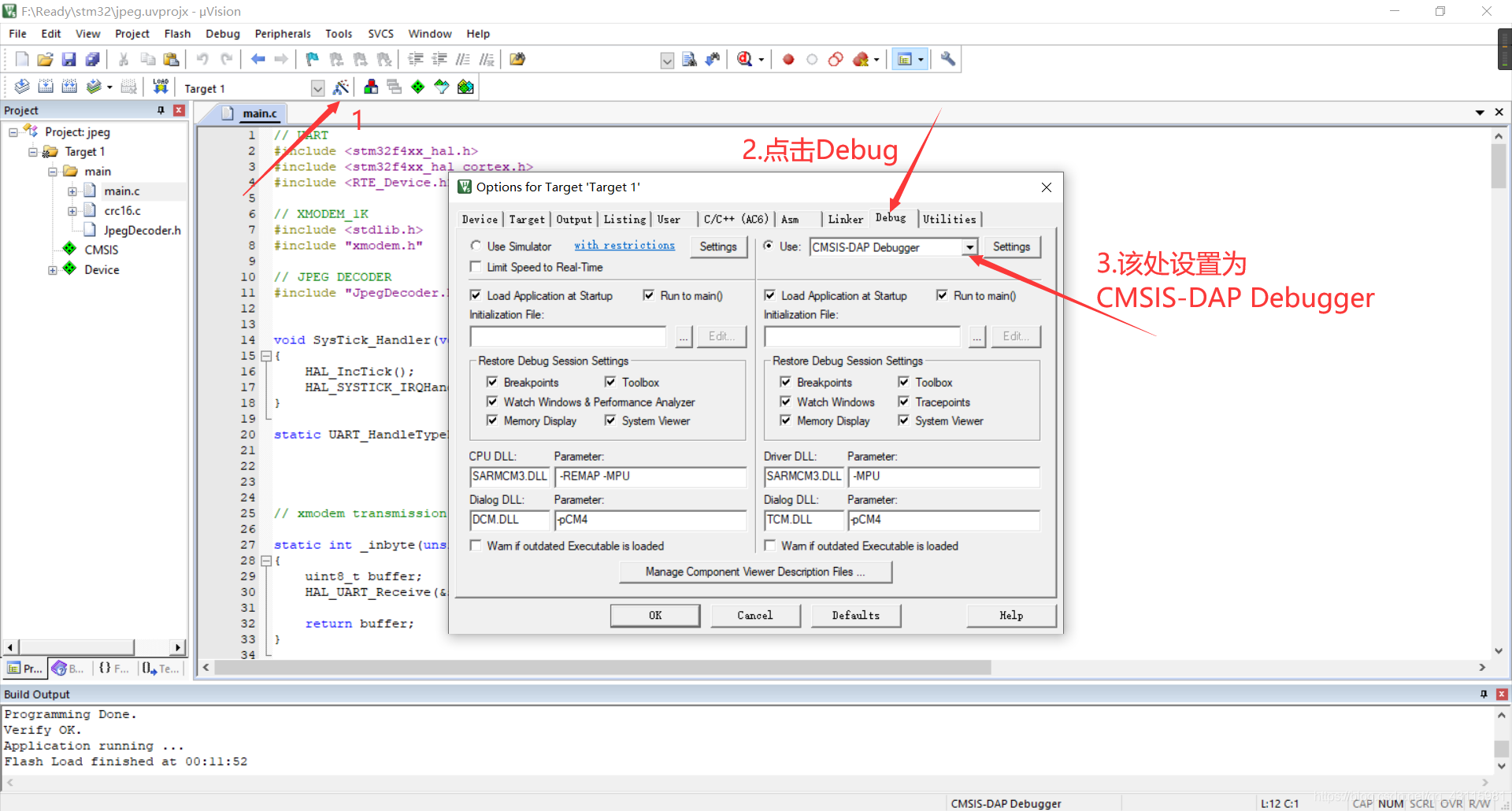
Task: Insert a bookmark with the flag icon
Action: (313, 59)
